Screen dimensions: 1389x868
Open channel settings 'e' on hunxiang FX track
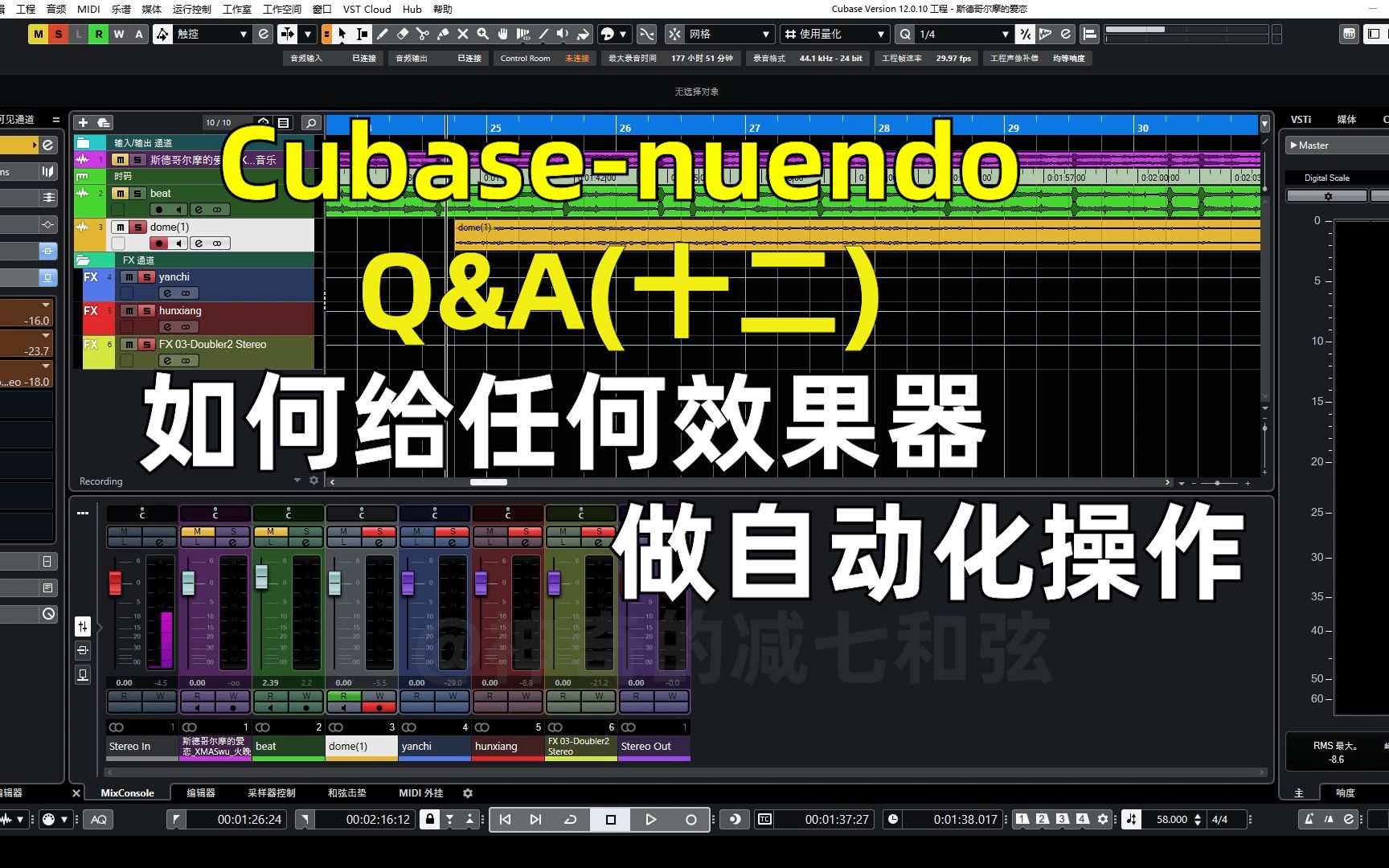[166, 326]
